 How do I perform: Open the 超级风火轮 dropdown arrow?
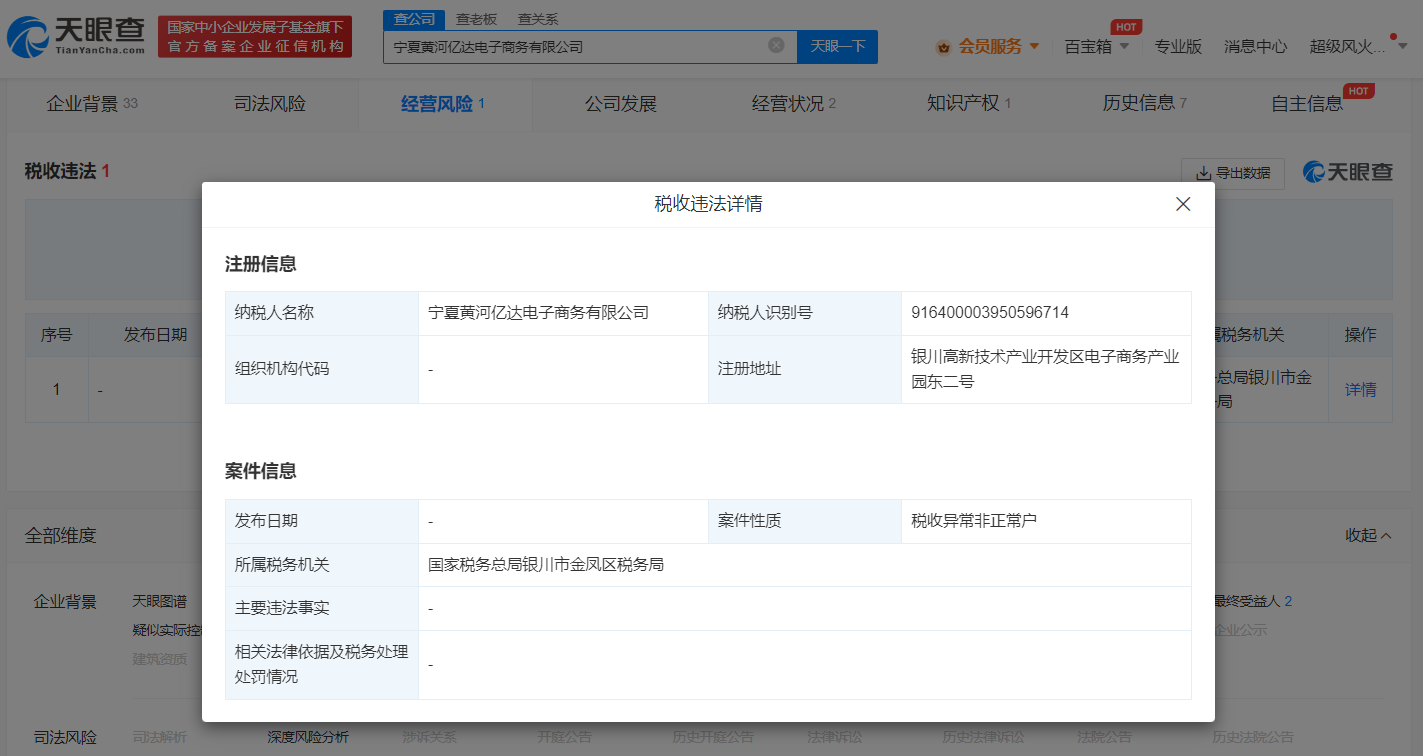tap(1404, 47)
